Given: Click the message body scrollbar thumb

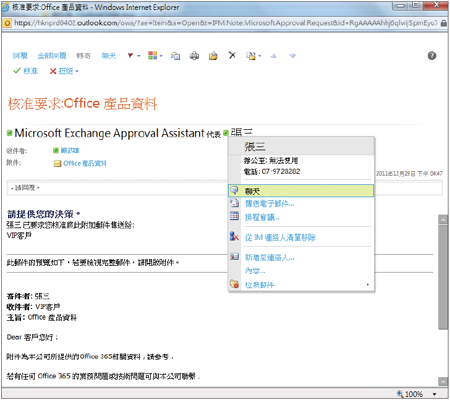Looking at the screenshot, I should (x=443, y=277).
